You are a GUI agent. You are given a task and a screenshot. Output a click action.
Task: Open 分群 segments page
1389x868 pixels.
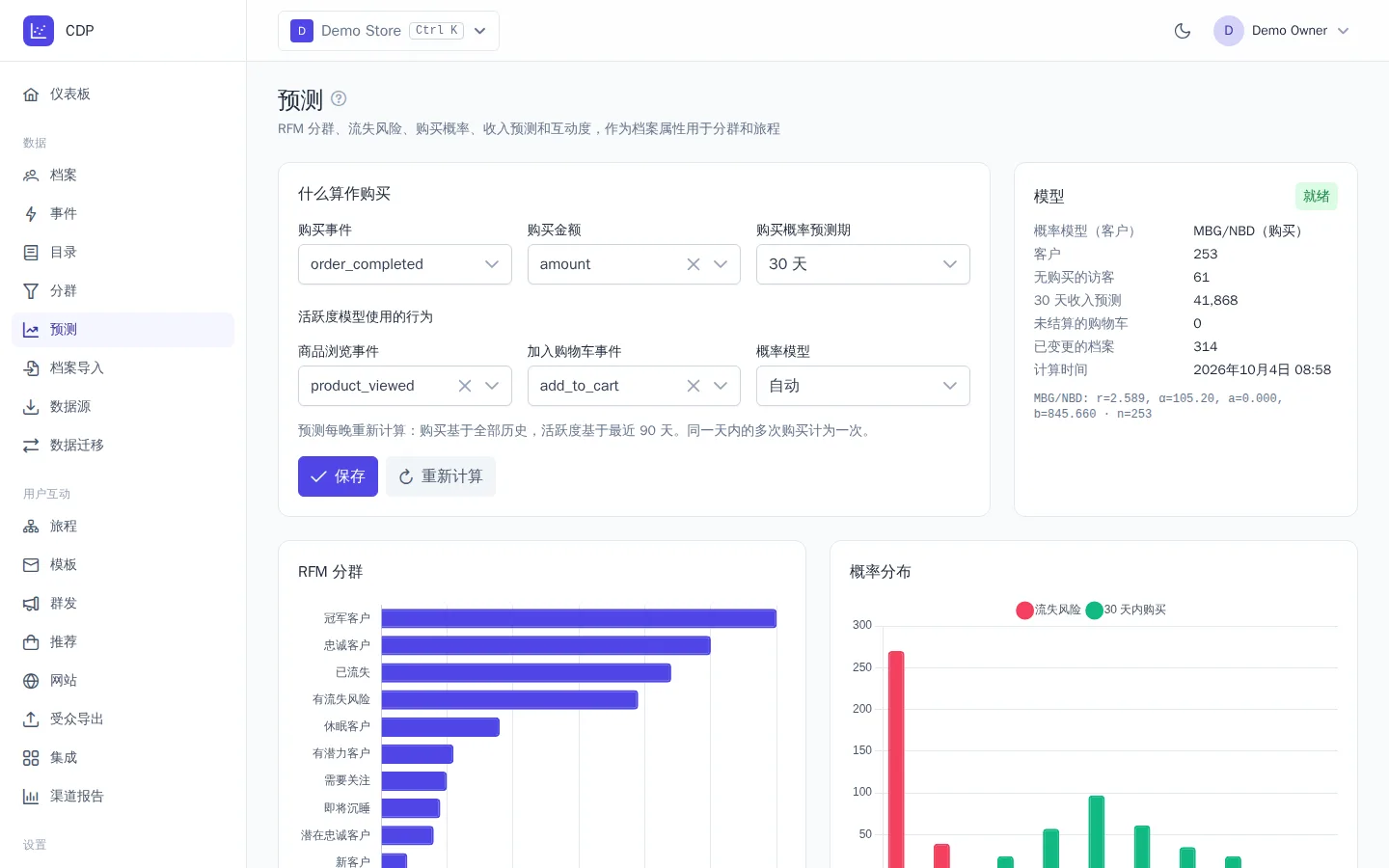point(123,291)
